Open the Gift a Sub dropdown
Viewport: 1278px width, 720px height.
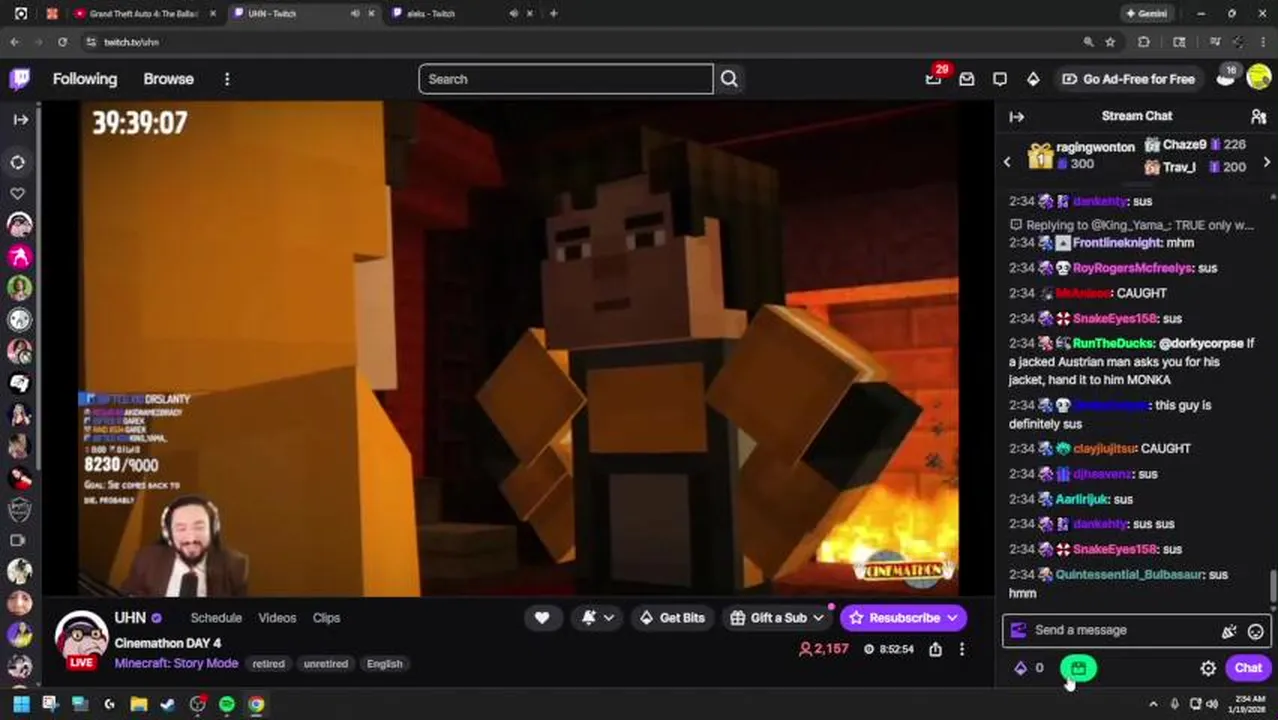click(x=778, y=618)
